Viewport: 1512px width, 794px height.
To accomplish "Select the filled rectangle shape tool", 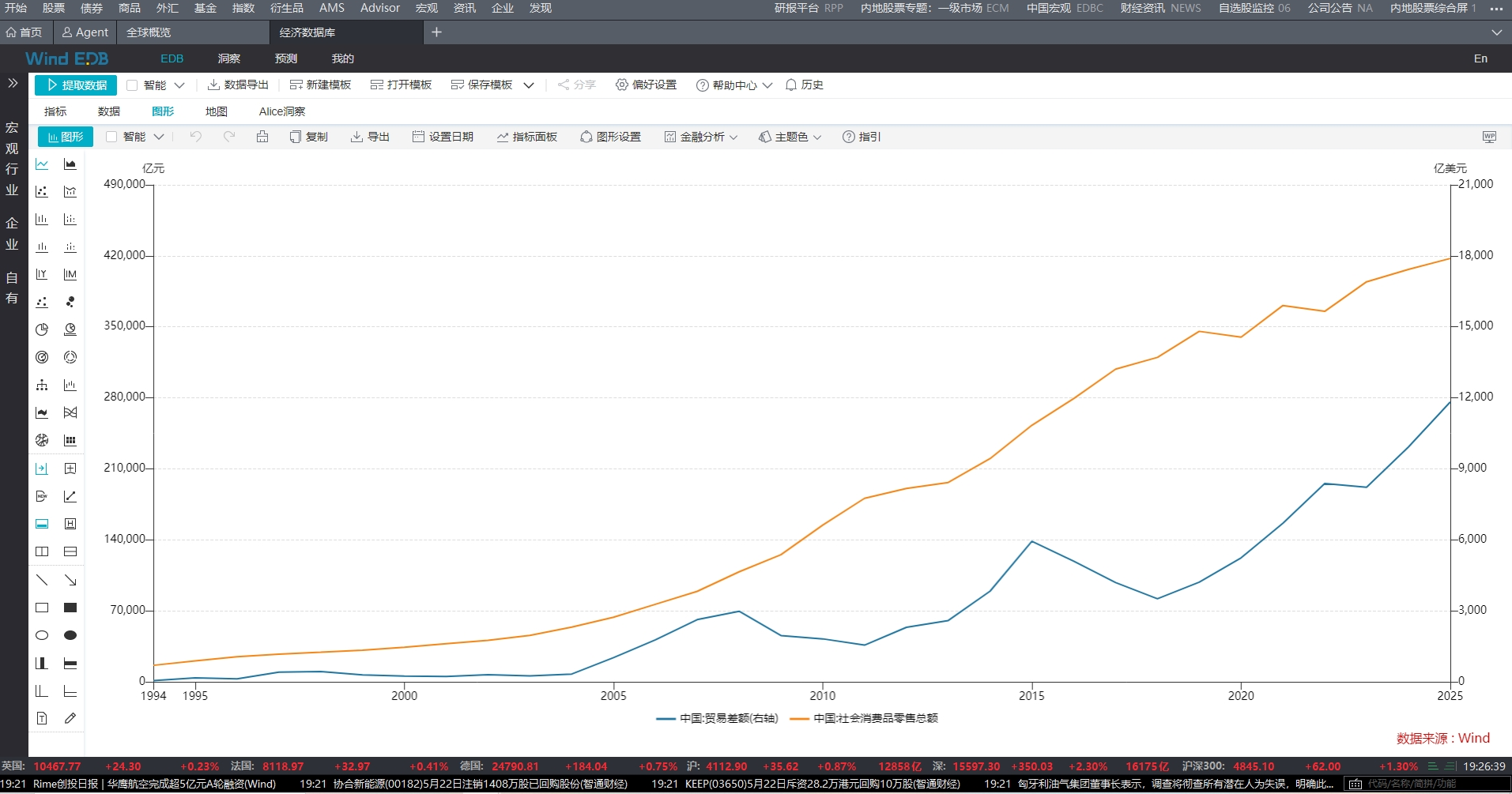I will click(x=70, y=608).
